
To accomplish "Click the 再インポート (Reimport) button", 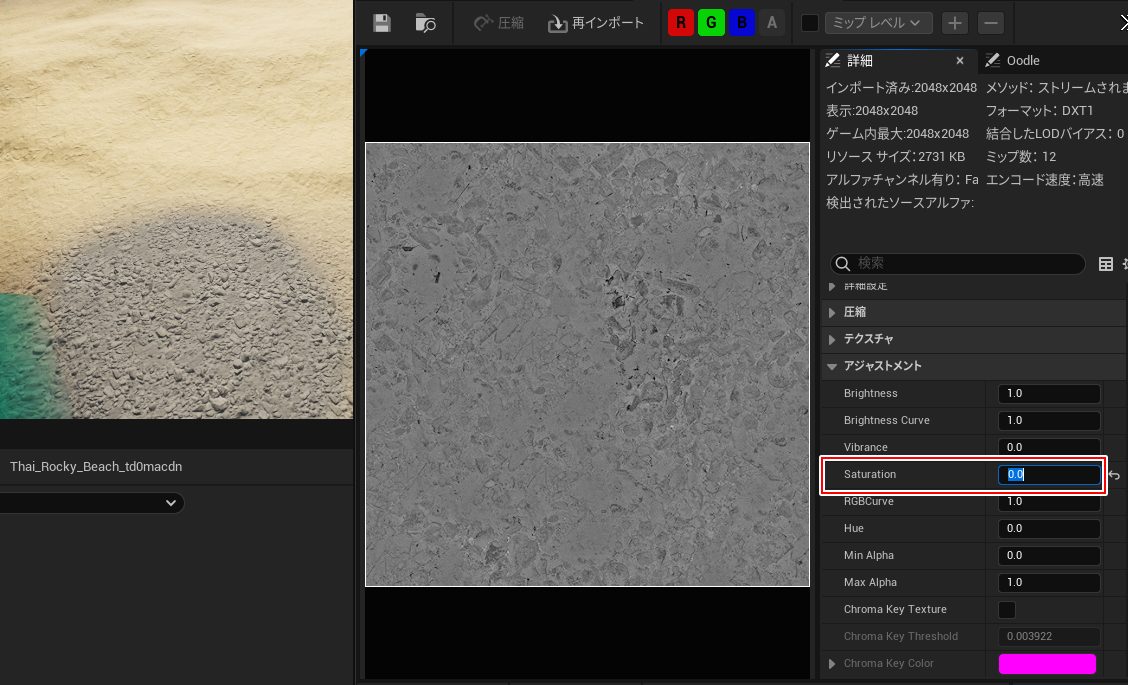I will pyautogui.click(x=595, y=23).
